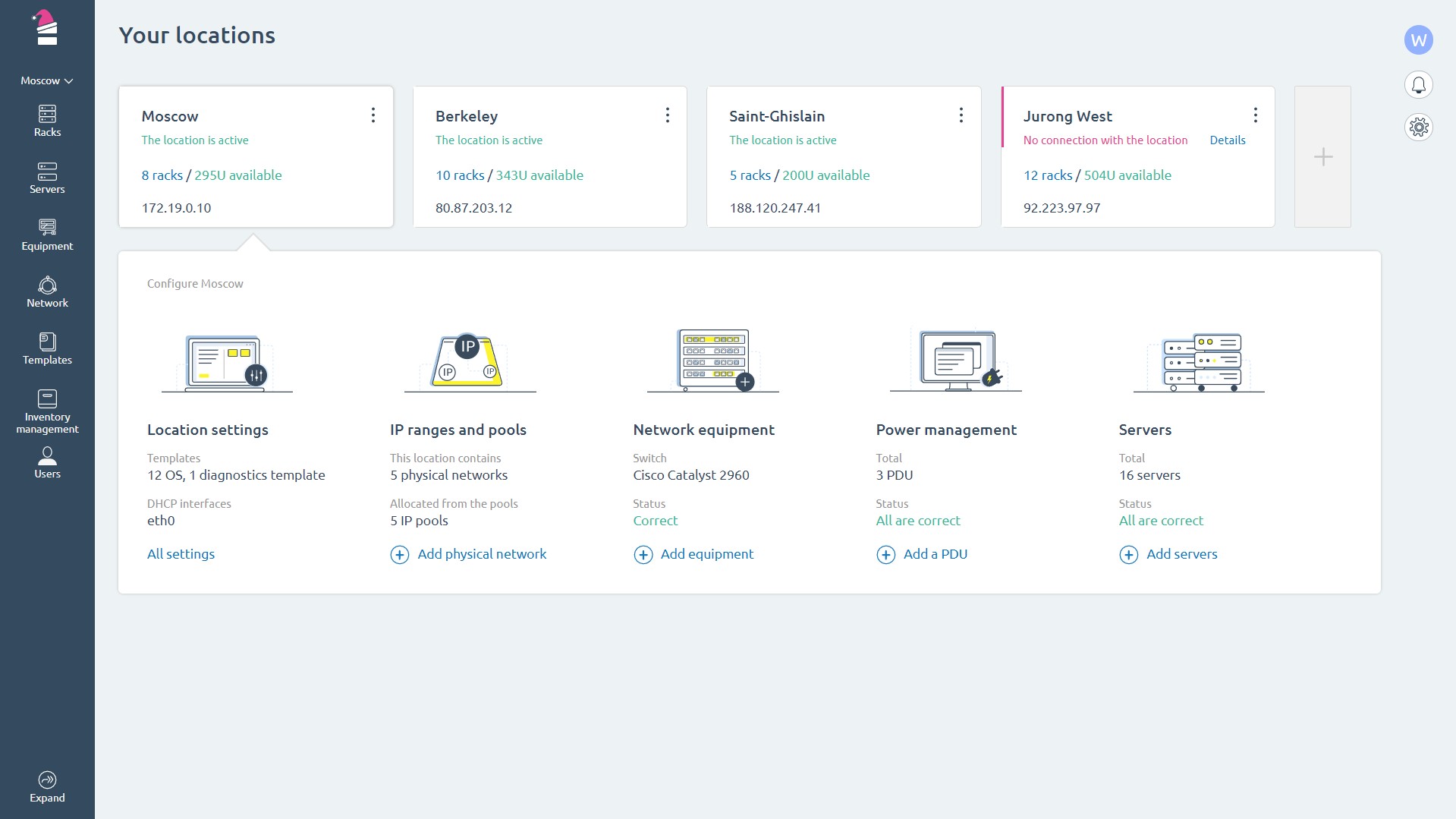Viewport: 1456px width, 819px height.
Task: Click Add equipment
Action: 693,554
